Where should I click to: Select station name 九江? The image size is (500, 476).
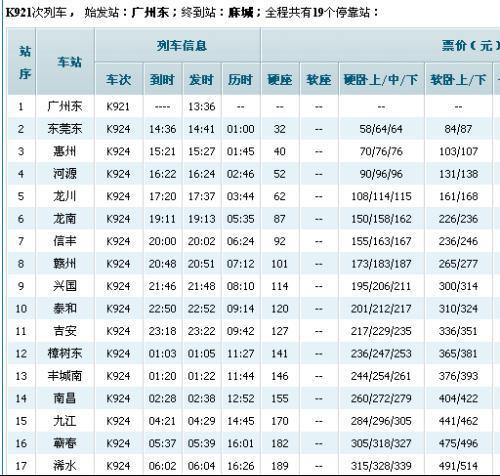point(65,421)
